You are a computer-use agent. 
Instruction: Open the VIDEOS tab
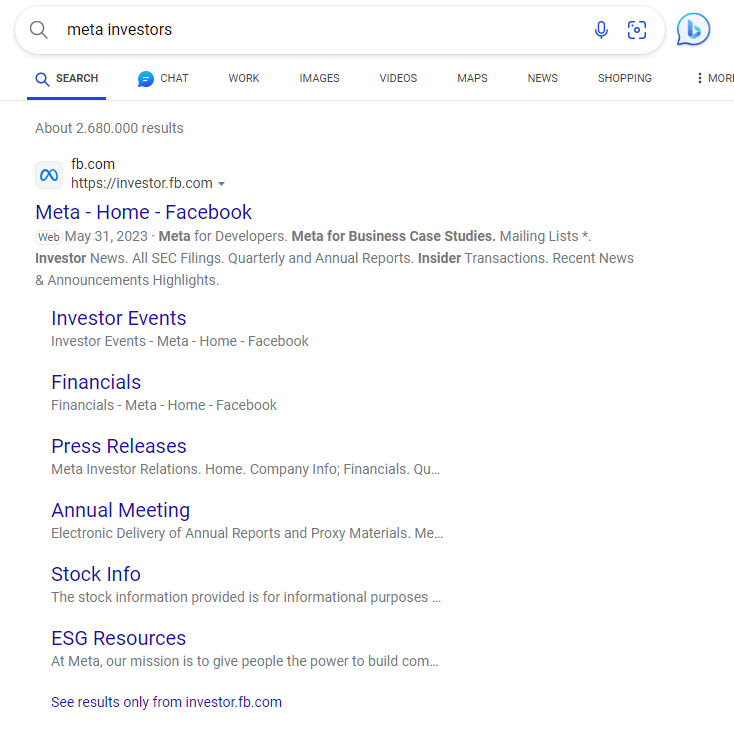398,78
